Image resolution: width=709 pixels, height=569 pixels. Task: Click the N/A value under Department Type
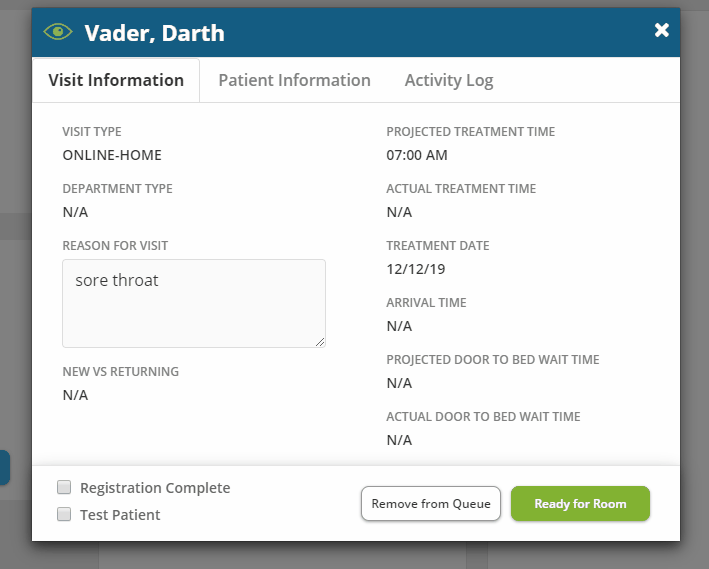(x=75, y=212)
